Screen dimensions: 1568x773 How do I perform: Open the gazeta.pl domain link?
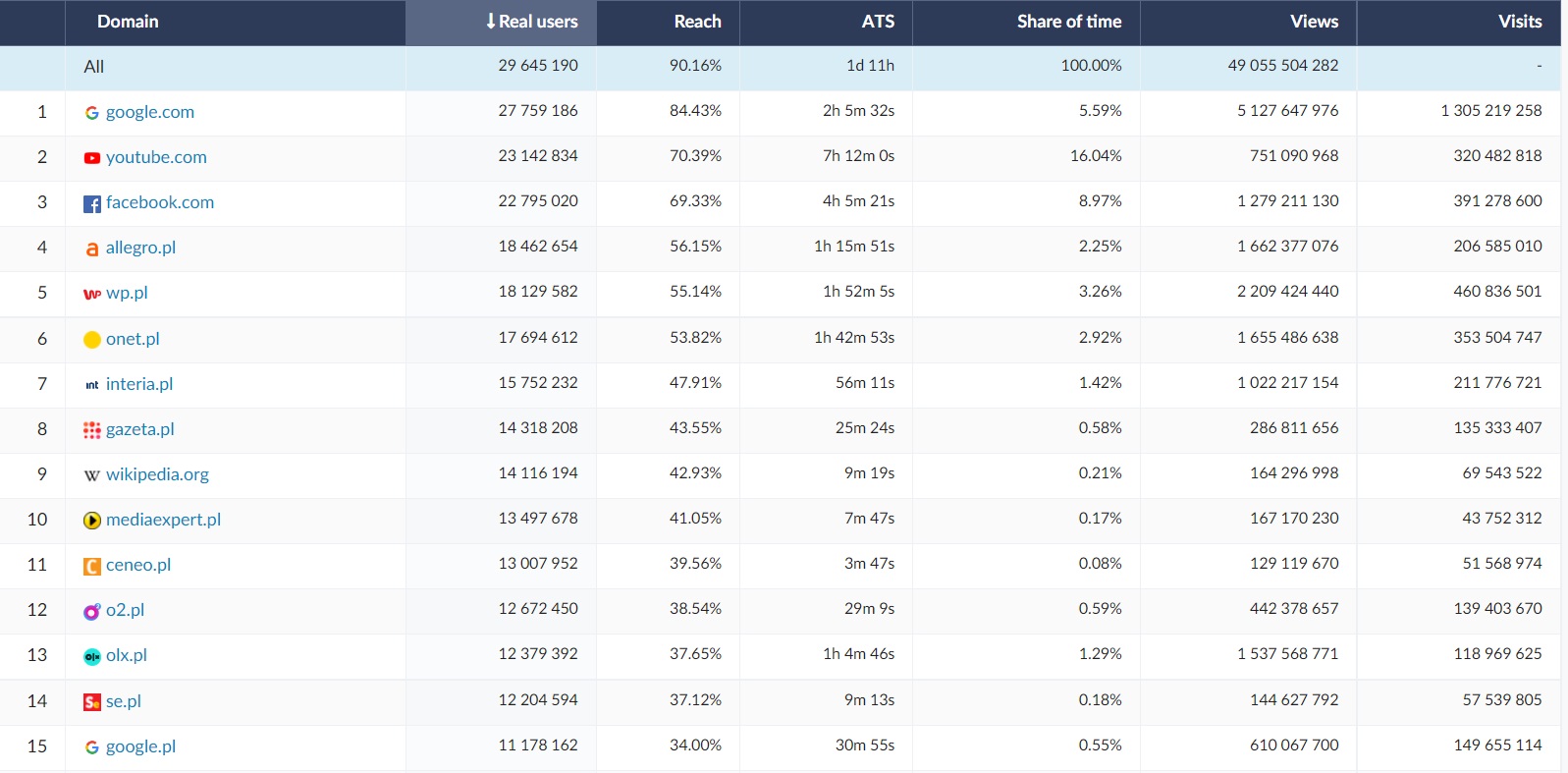point(139,429)
